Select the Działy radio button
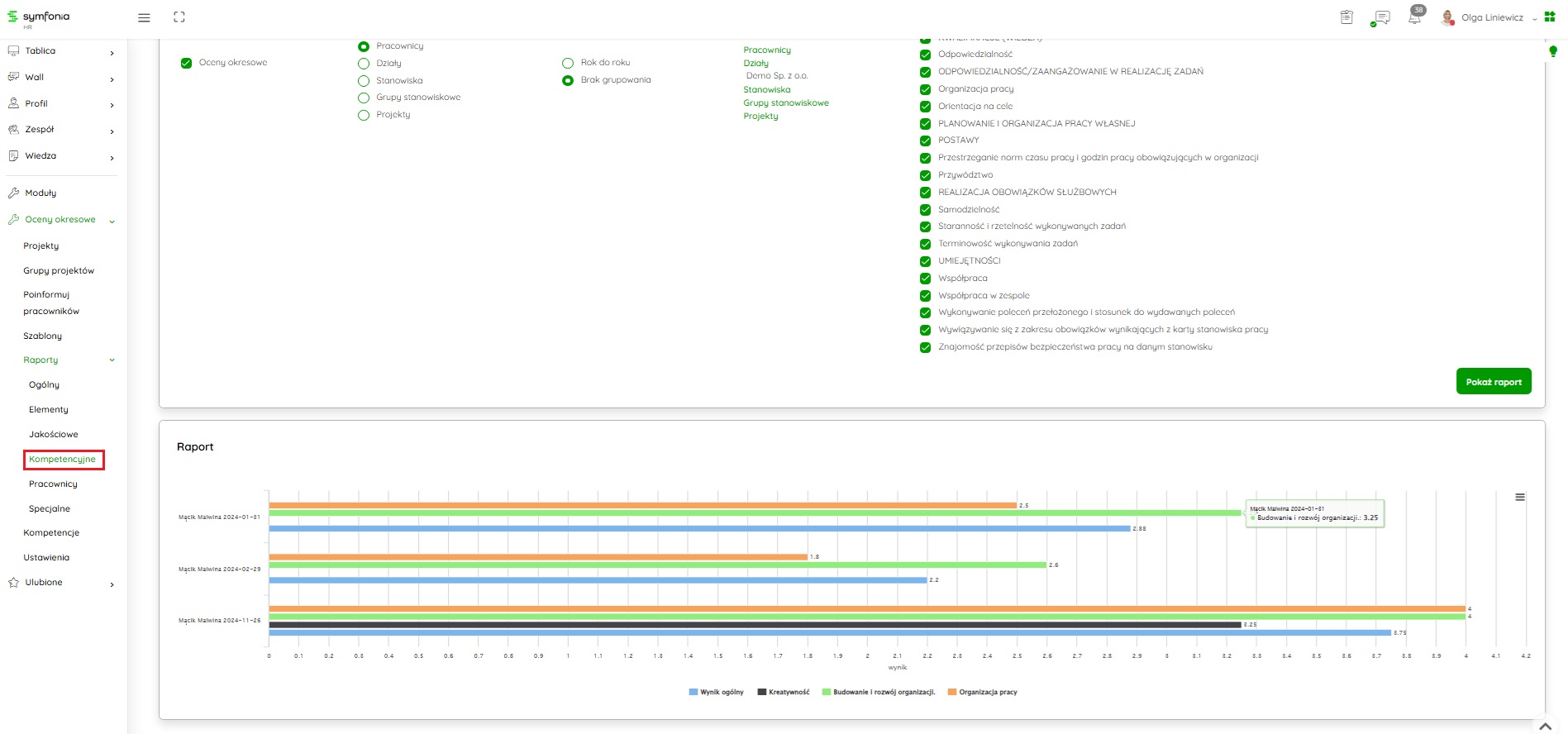Viewport: 1568px width, 734px height. coord(364,64)
